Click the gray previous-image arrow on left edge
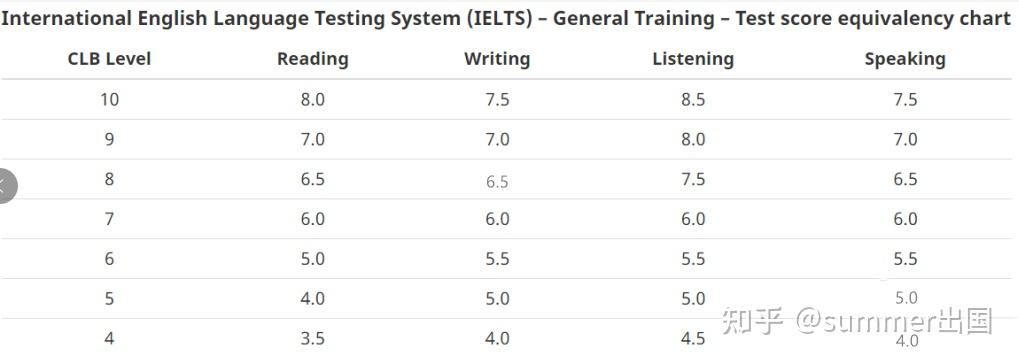 [x=6, y=185]
